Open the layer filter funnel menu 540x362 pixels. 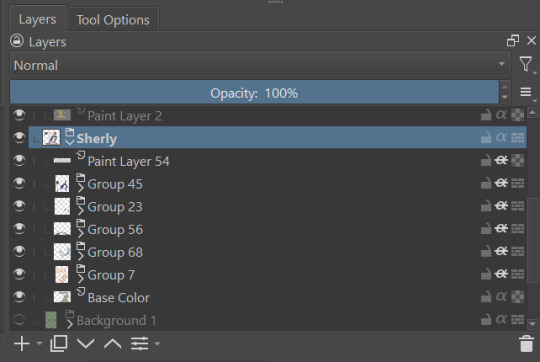coord(526,64)
